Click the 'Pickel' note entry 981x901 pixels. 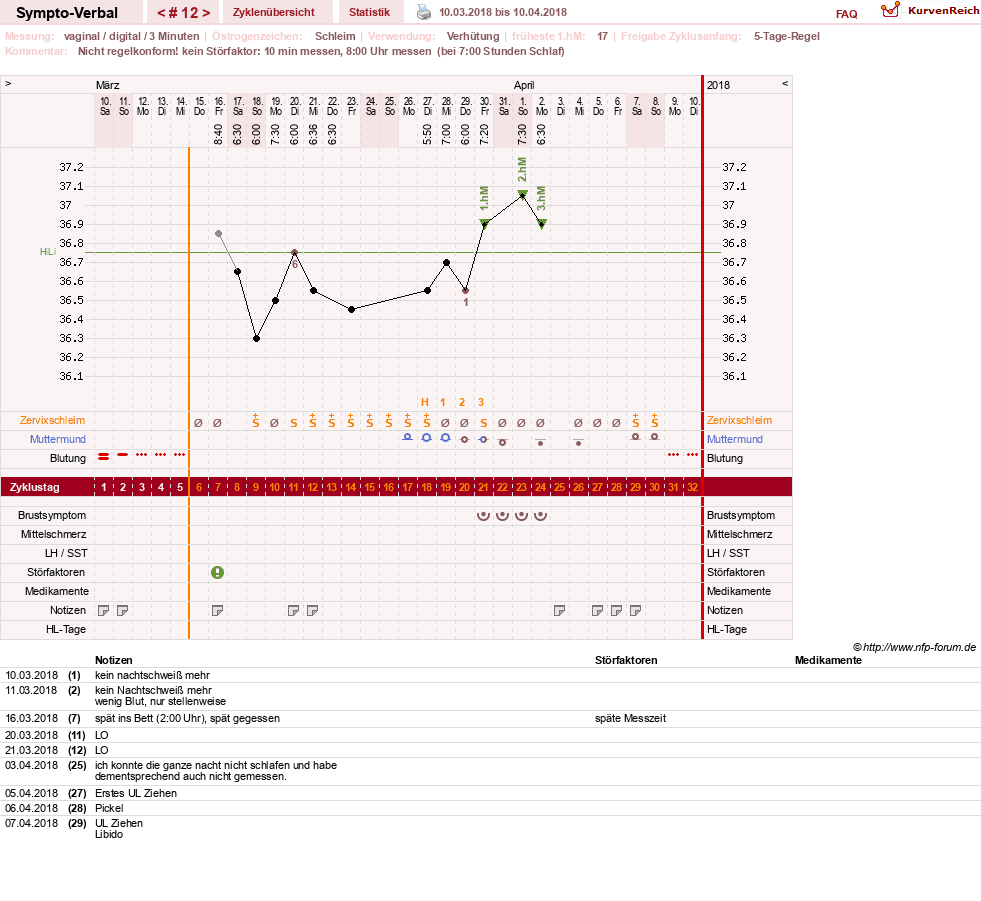[x=109, y=808]
